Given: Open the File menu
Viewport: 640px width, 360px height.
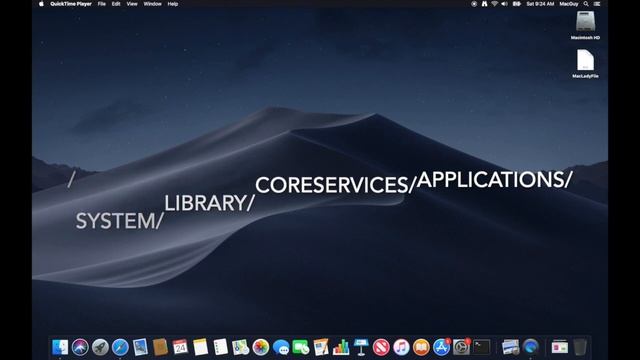Looking at the screenshot, I should [102, 4].
